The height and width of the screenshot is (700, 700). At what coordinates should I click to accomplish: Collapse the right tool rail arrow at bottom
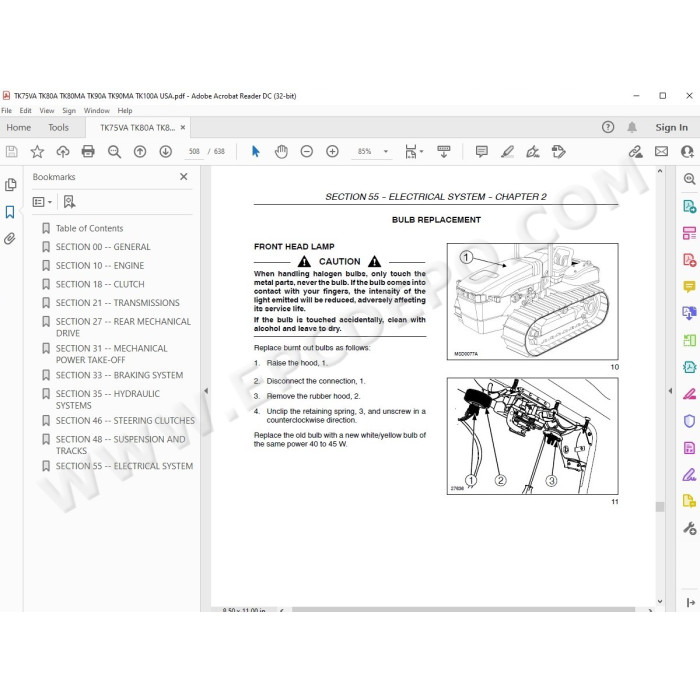coord(690,603)
